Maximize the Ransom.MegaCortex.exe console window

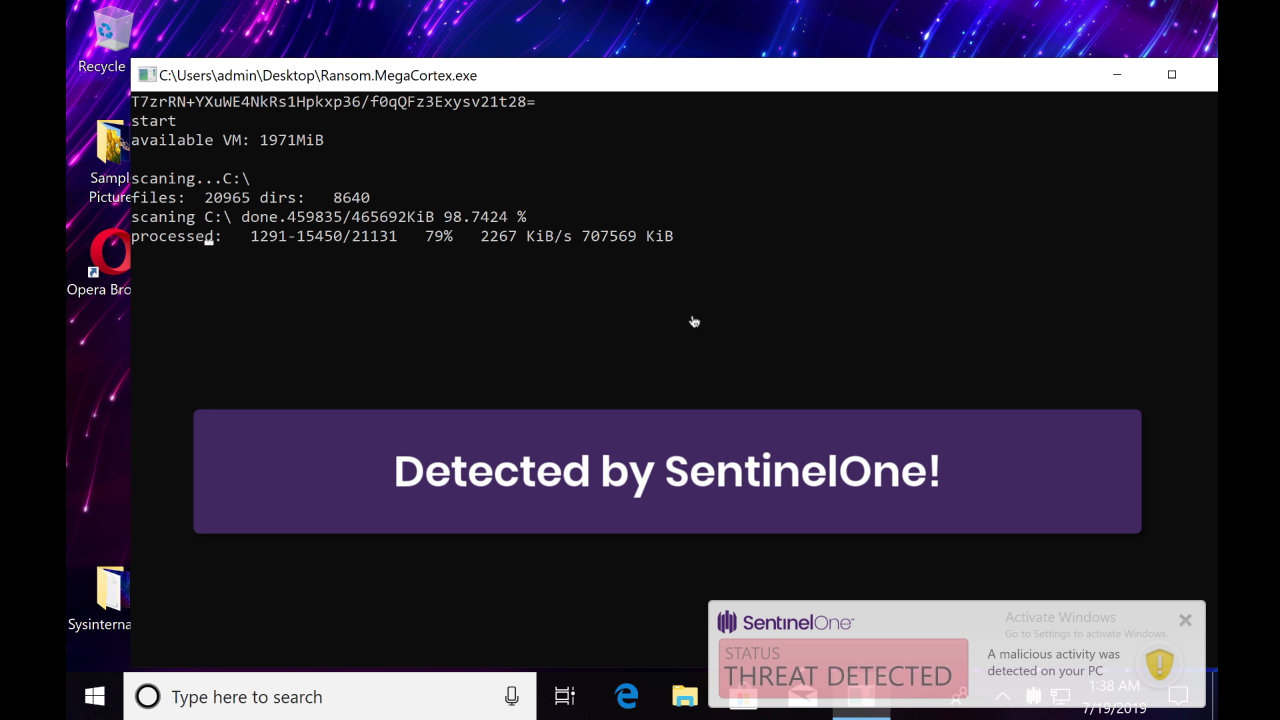point(1172,75)
